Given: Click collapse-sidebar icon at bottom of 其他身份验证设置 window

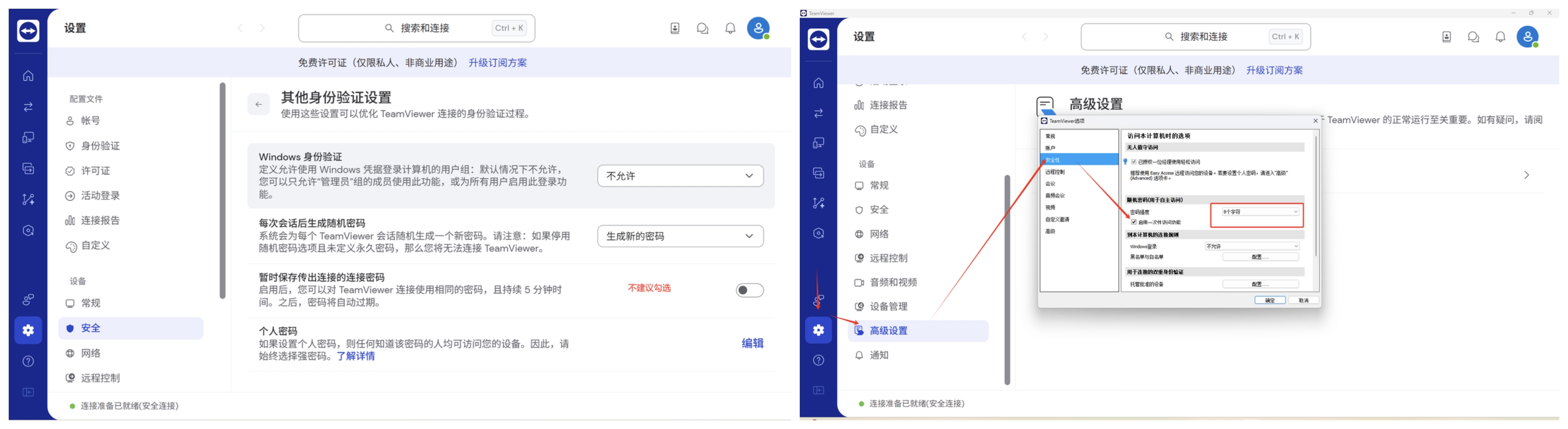Looking at the screenshot, I should coord(28,393).
